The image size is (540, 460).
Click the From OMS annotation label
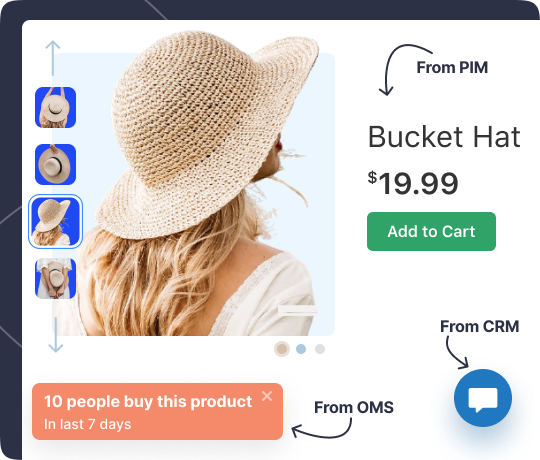pos(354,408)
